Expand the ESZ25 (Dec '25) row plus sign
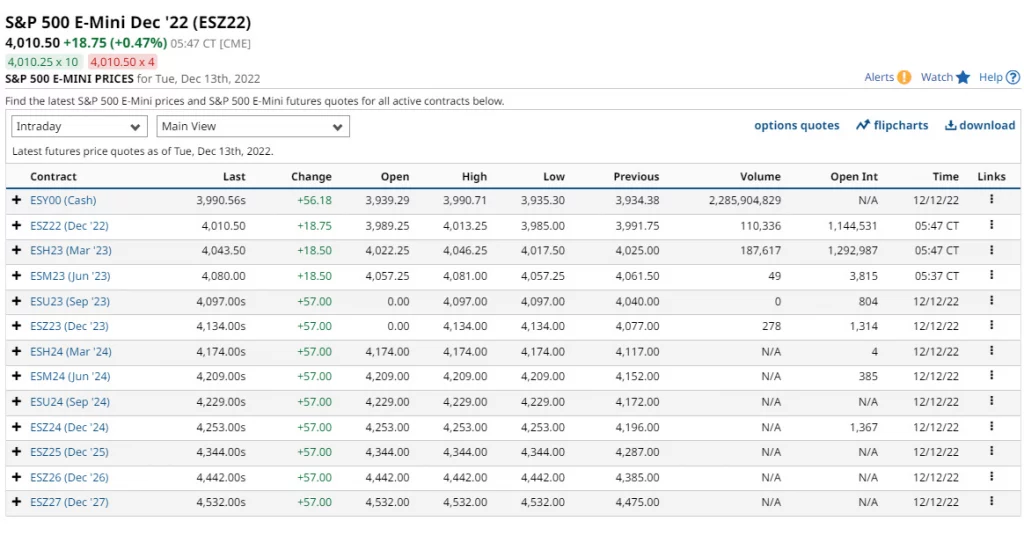Image resolution: width=1024 pixels, height=543 pixels. pyautogui.click(x=16, y=452)
